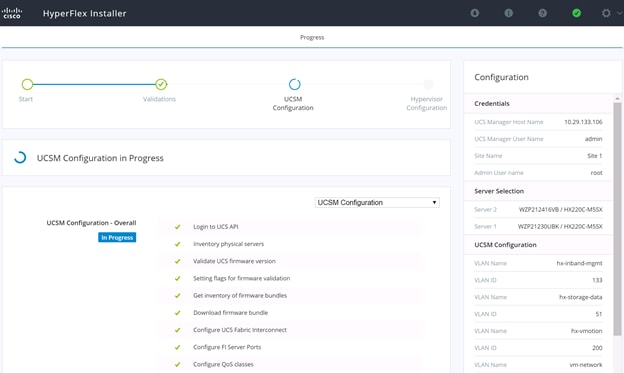Viewport: 624px width, 373px height.
Task: Click Get inventory of firmware bundles
Action: 240,295
